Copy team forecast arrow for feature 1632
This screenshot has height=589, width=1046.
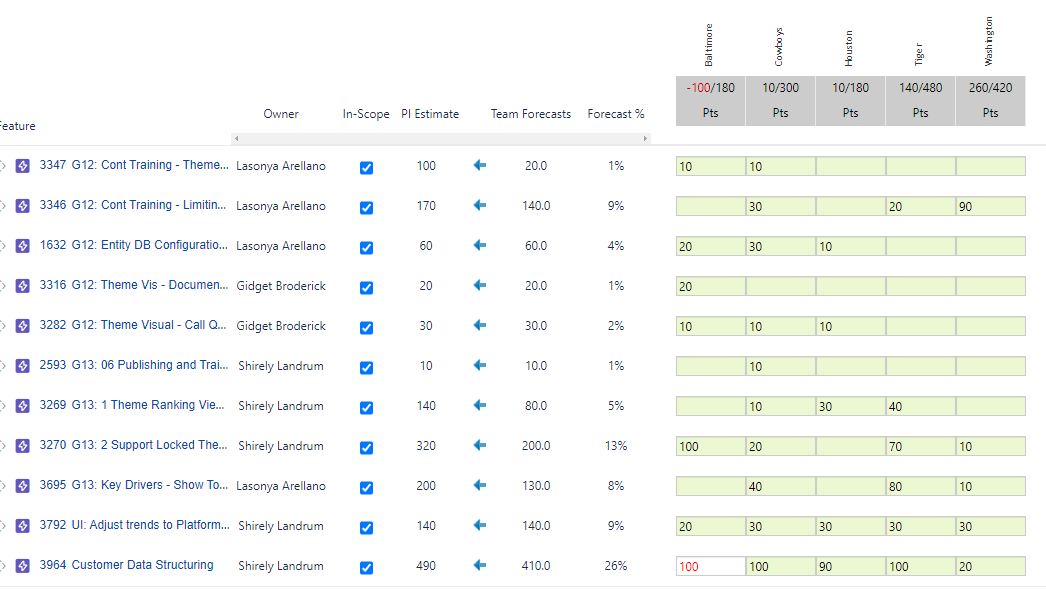pyautogui.click(x=480, y=245)
